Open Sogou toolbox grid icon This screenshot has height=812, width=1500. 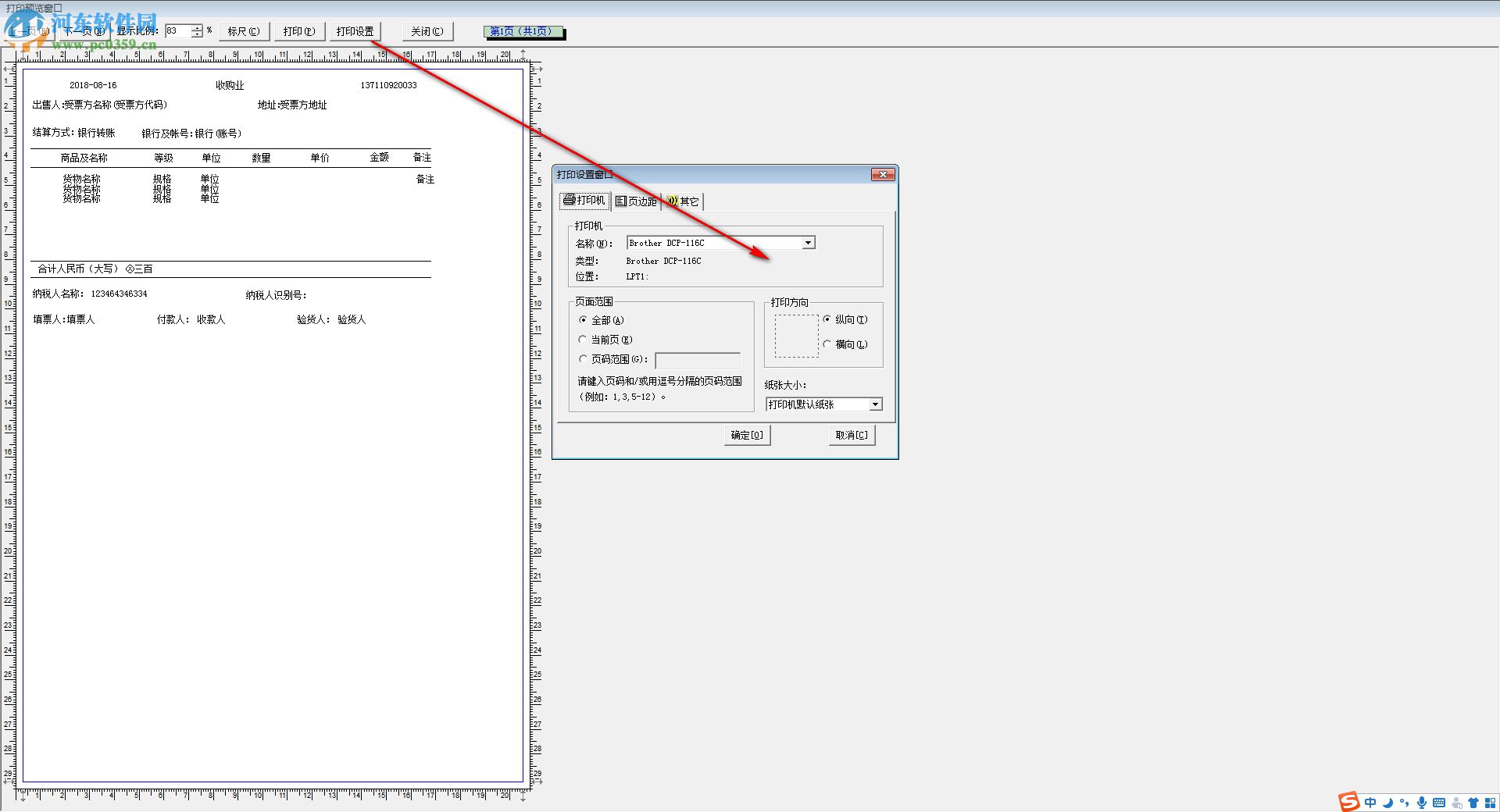1491,803
